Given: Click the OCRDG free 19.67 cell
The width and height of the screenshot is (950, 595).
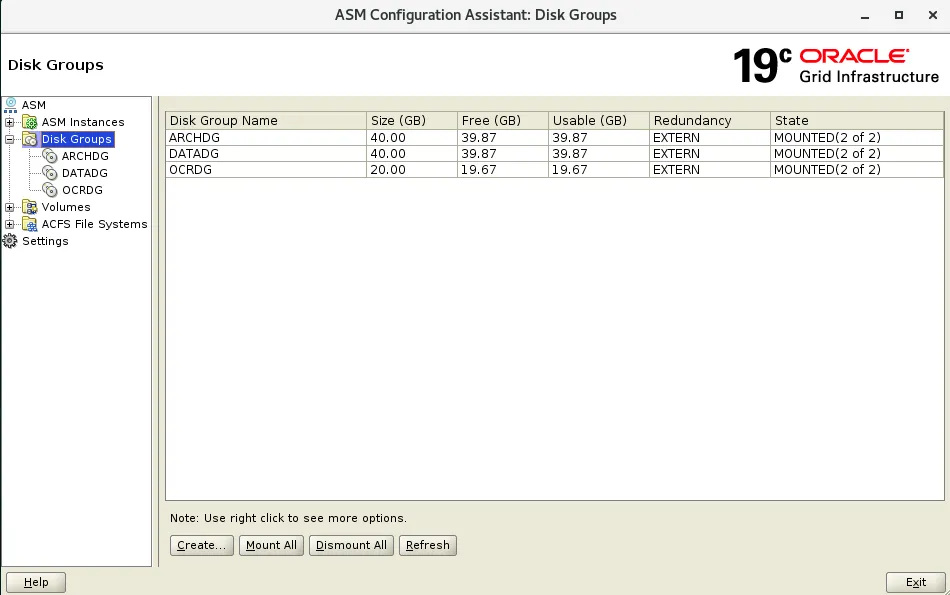Looking at the screenshot, I should tap(503, 170).
